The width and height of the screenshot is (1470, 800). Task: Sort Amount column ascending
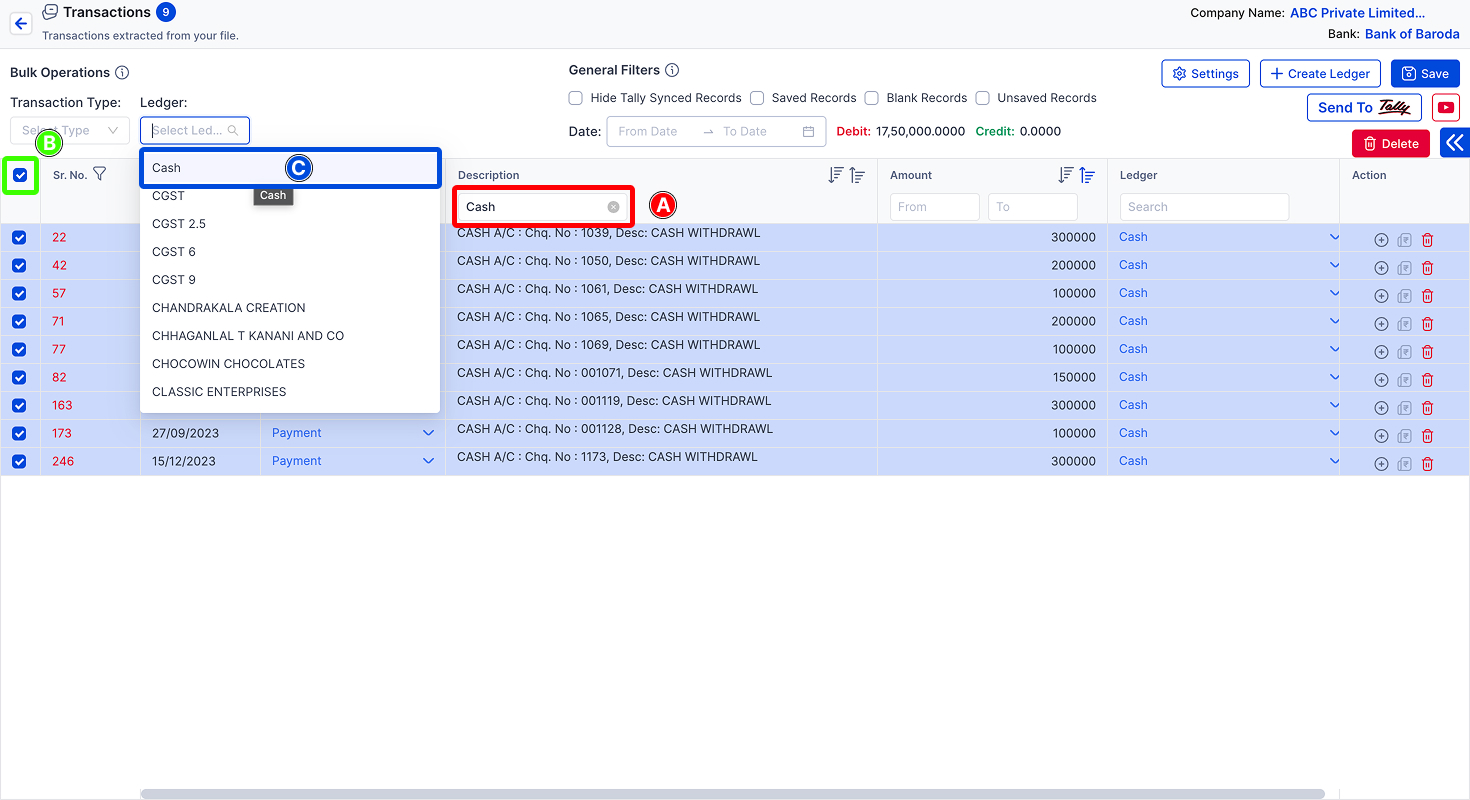click(x=1087, y=175)
